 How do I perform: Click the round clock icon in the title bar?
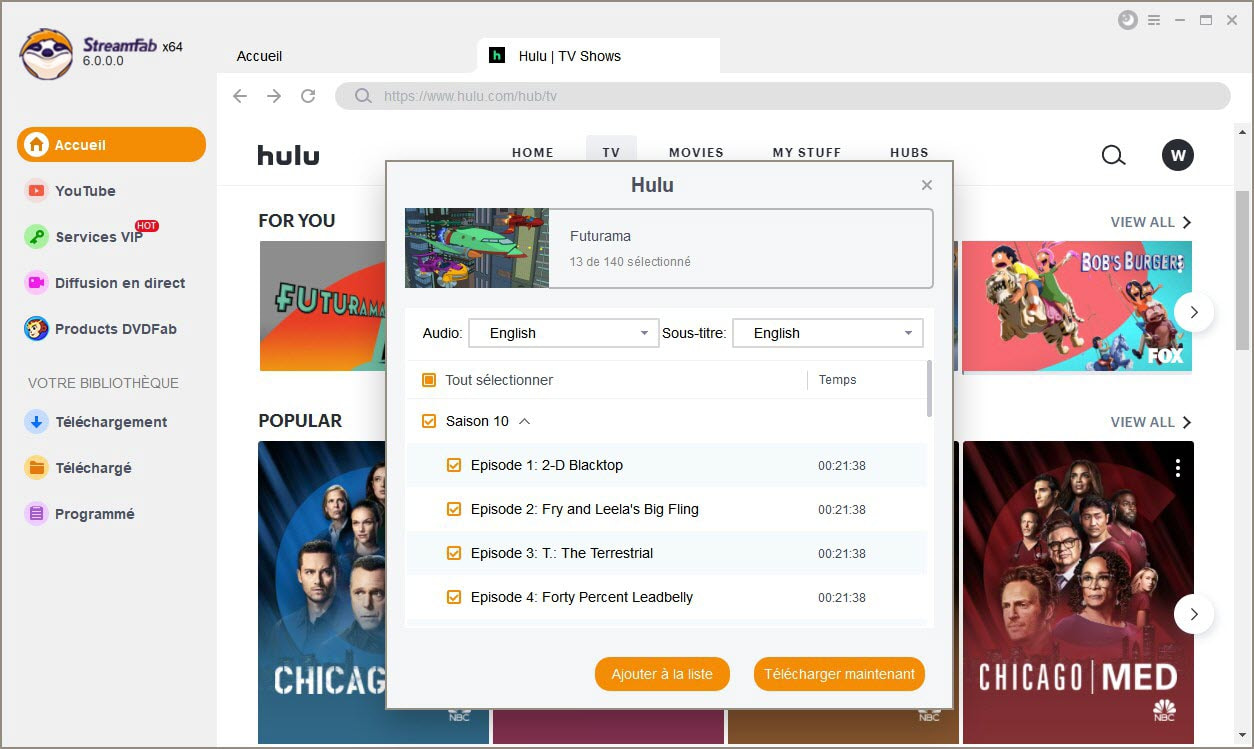tap(1127, 20)
